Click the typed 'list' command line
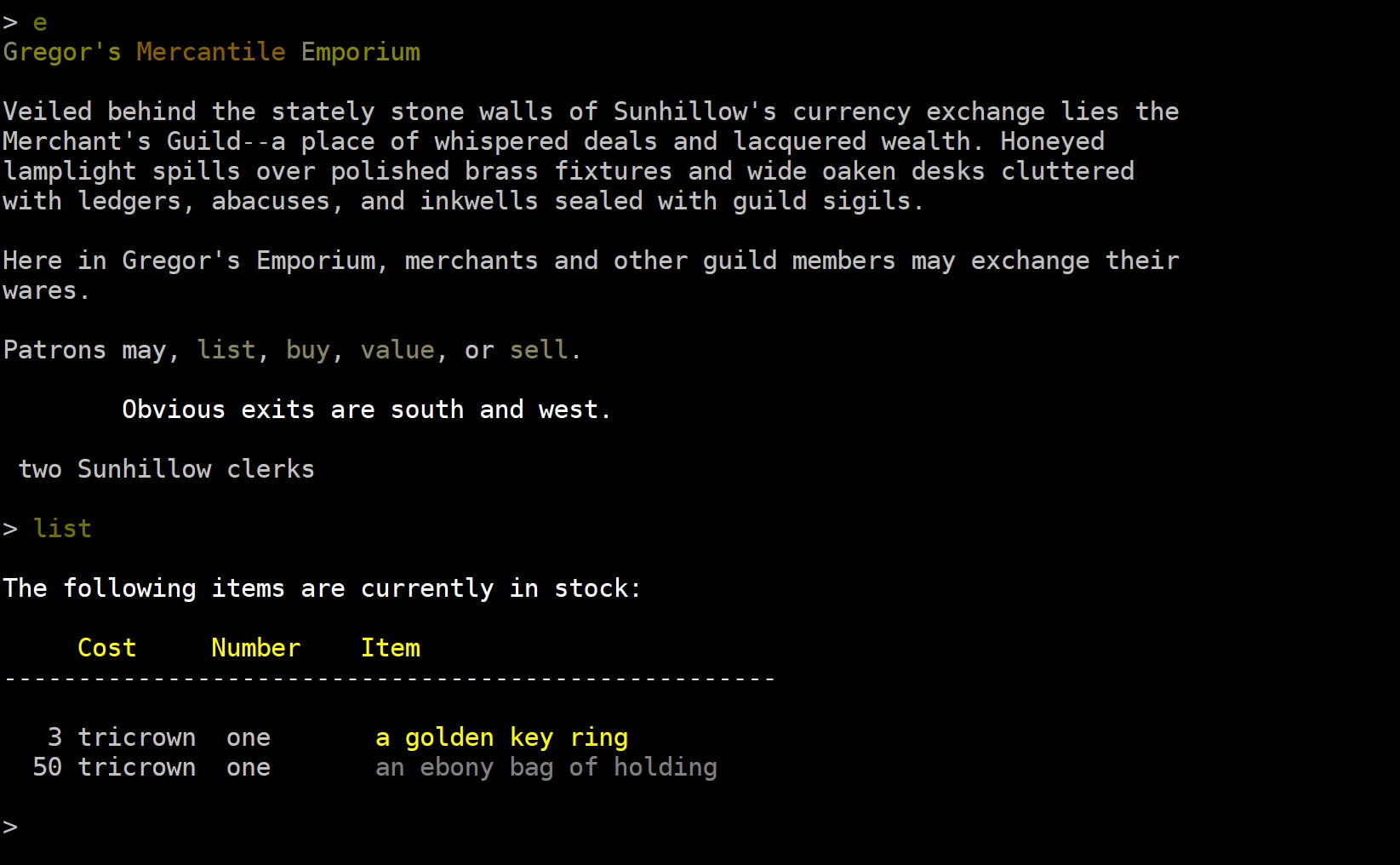The width and height of the screenshot is (1400, 865). 62,529
